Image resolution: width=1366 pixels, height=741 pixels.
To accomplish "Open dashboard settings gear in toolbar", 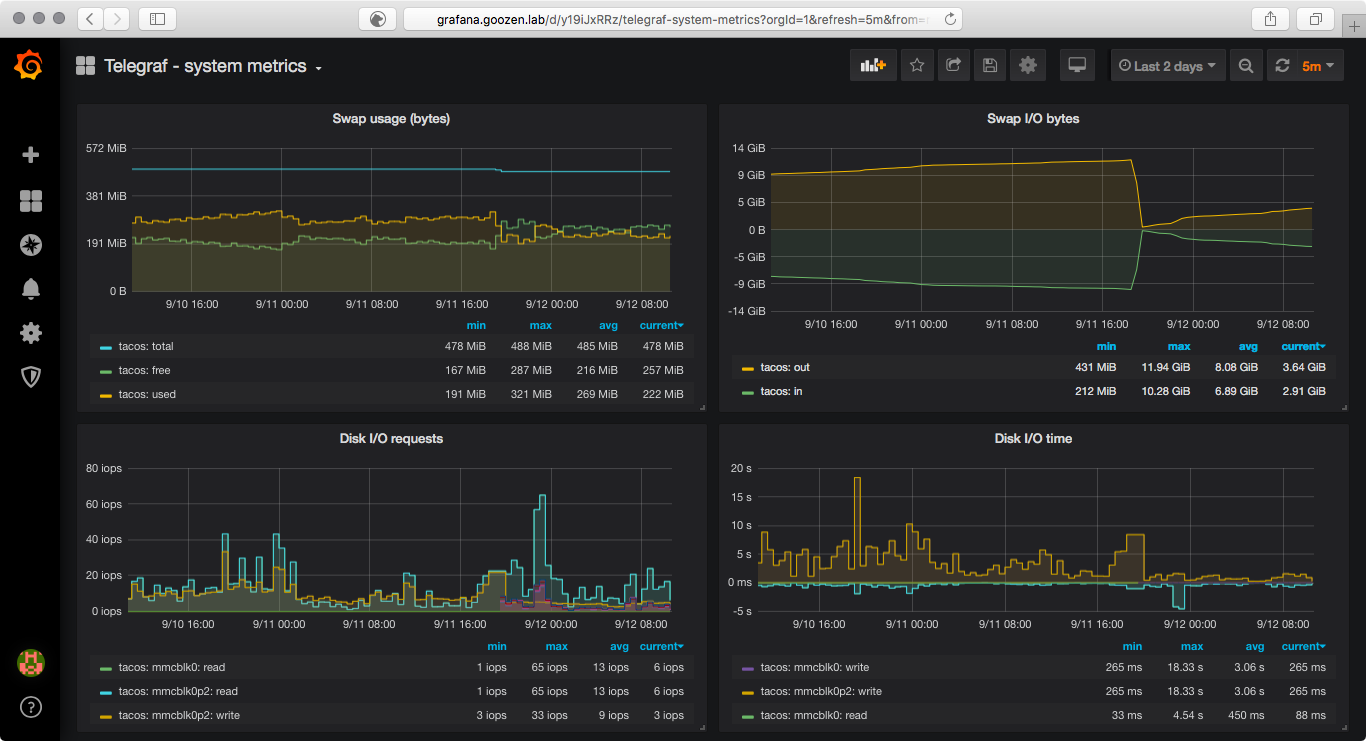I will point(1028,66).
